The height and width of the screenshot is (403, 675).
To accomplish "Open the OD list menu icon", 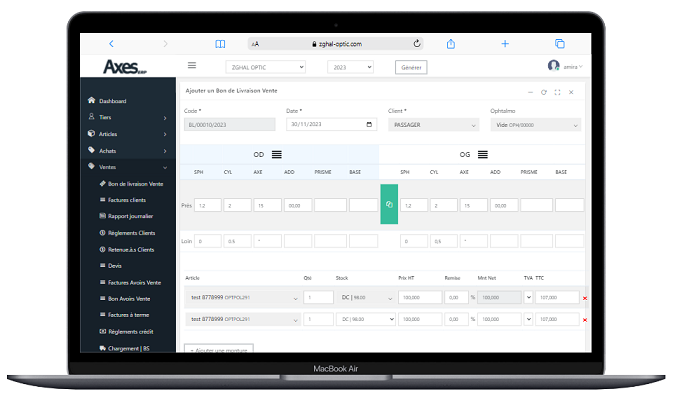I will point(276,155).
